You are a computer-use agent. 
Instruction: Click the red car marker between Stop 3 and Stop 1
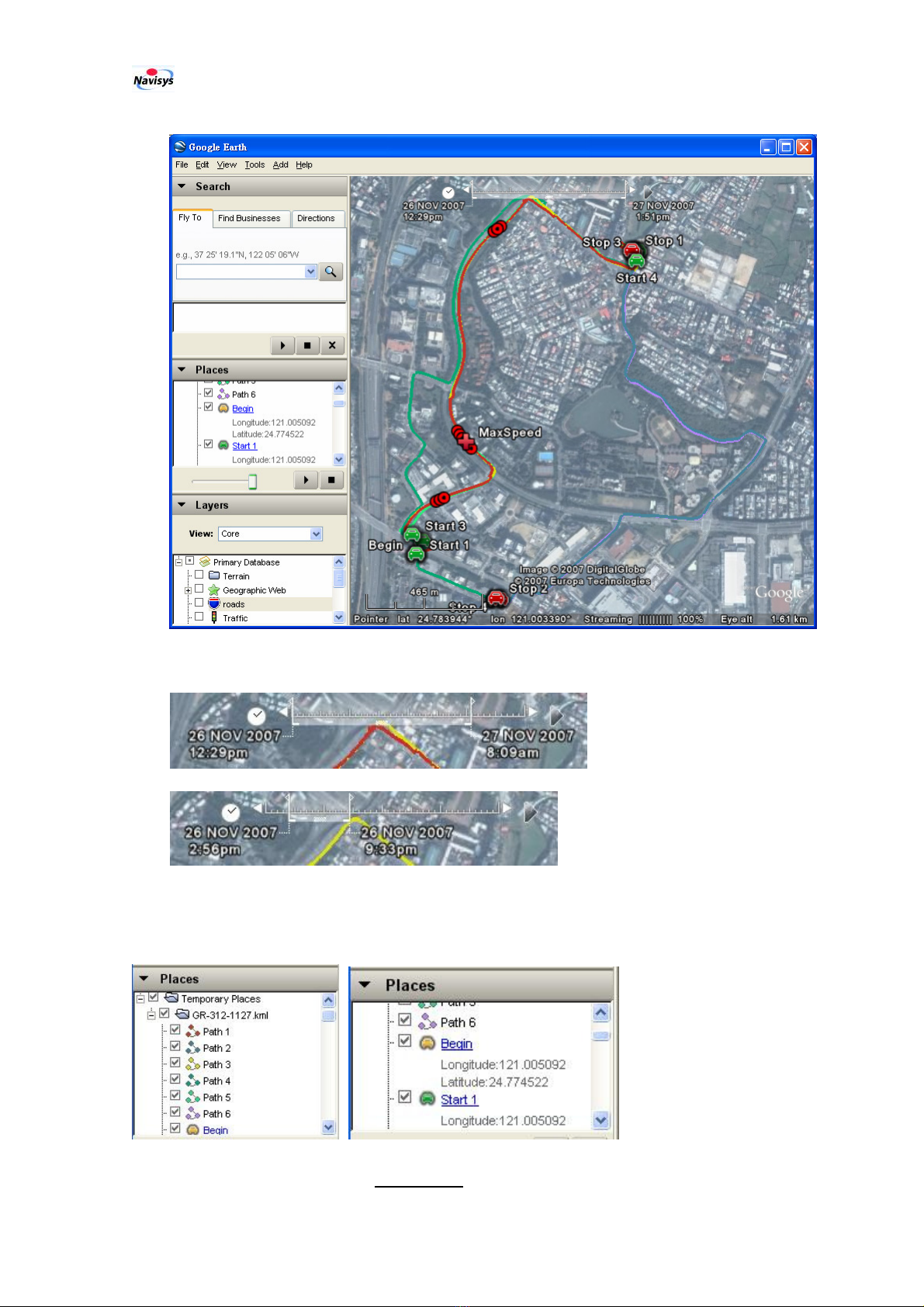coord(633,249)
